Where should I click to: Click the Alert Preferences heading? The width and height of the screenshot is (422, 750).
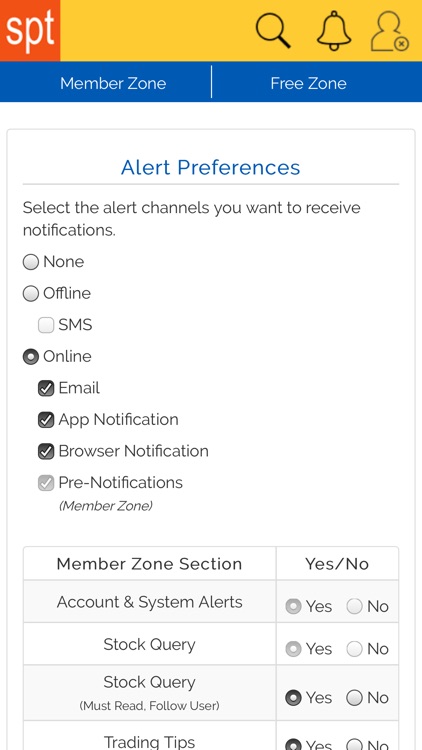click(211, 167)
